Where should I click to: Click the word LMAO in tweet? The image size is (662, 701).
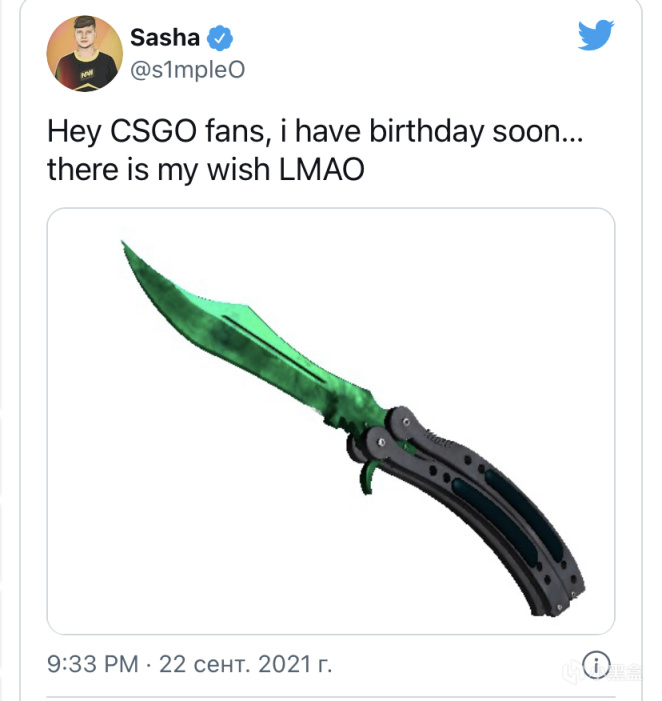322,170
